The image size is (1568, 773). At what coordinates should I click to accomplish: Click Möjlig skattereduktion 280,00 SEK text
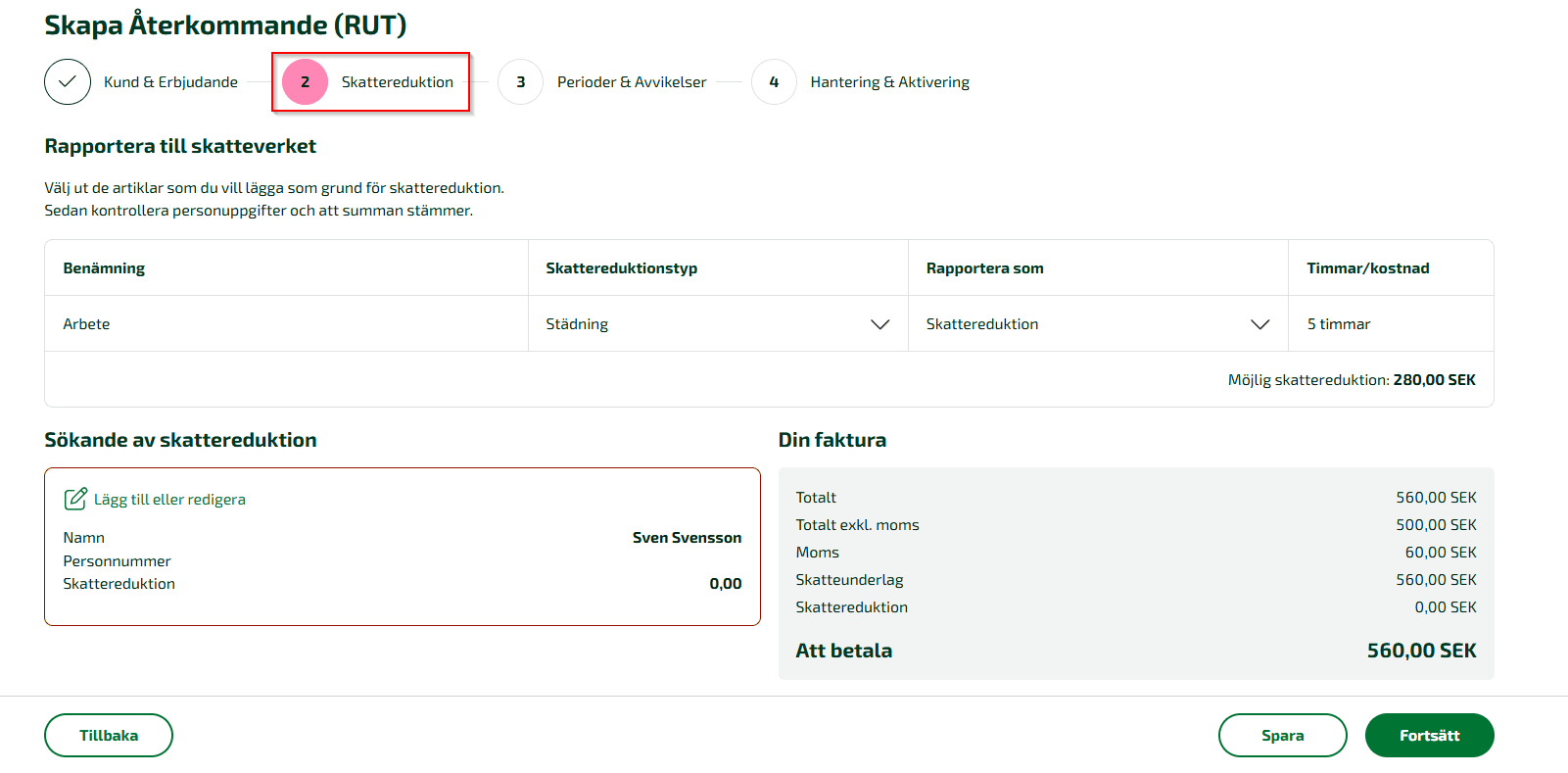[x=1352, y=380]
